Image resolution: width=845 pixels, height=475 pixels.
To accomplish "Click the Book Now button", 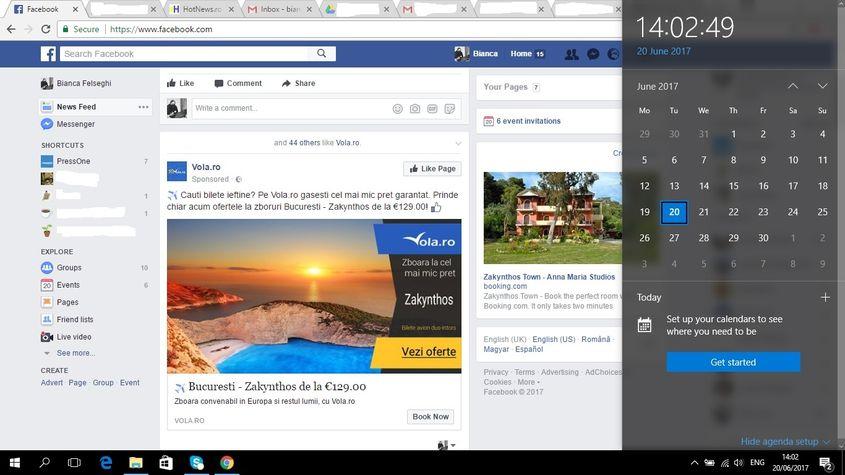I will (430, 417).
